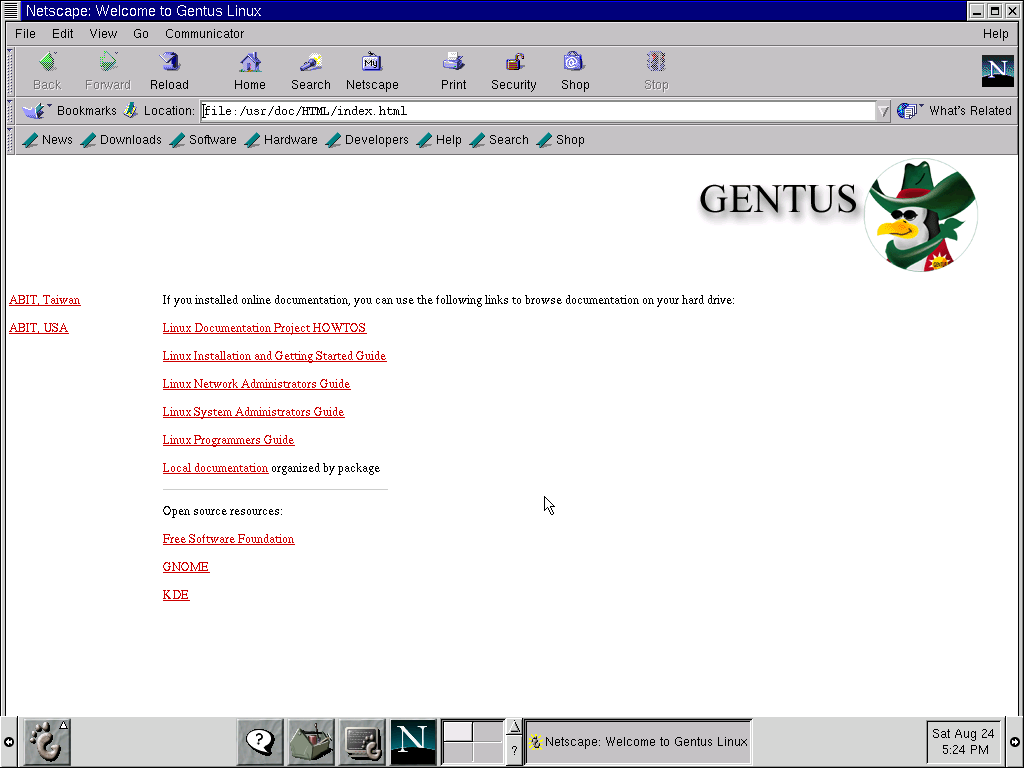Open the GNOME help question-mark launcher
1024x768 pixels.
pyautogui.click(x=260, y=742)
